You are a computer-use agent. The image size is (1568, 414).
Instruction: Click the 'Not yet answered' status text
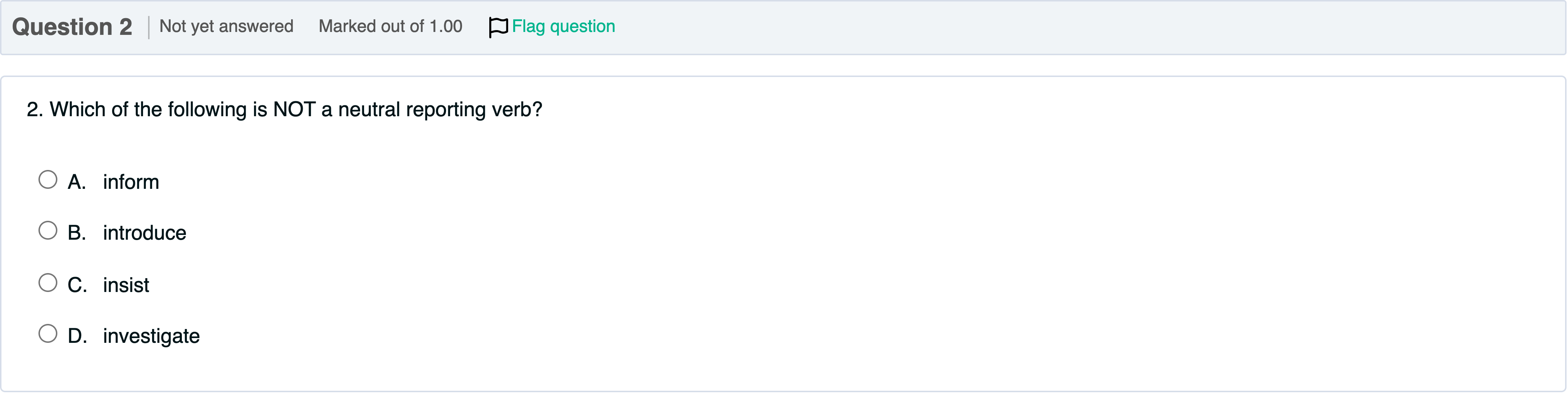(226, 26)
